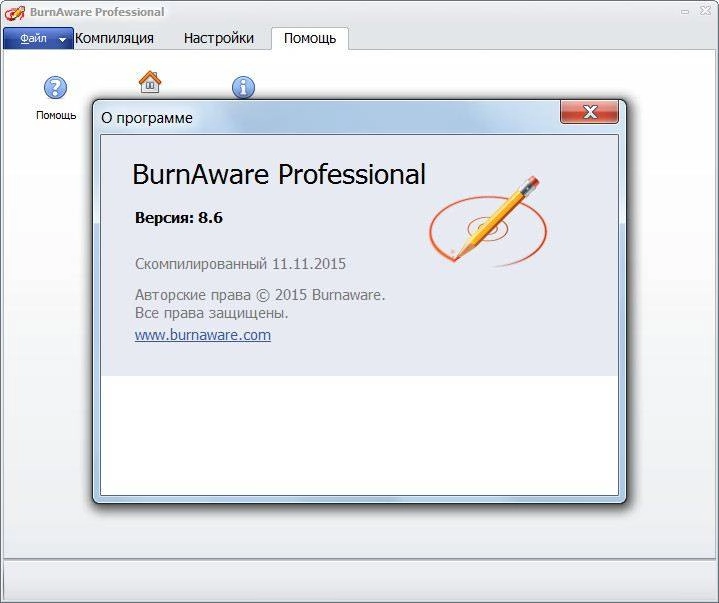Open the Файл dropdown menu
The height and width of the screenshot is (603, 719).
coord(38,39)
